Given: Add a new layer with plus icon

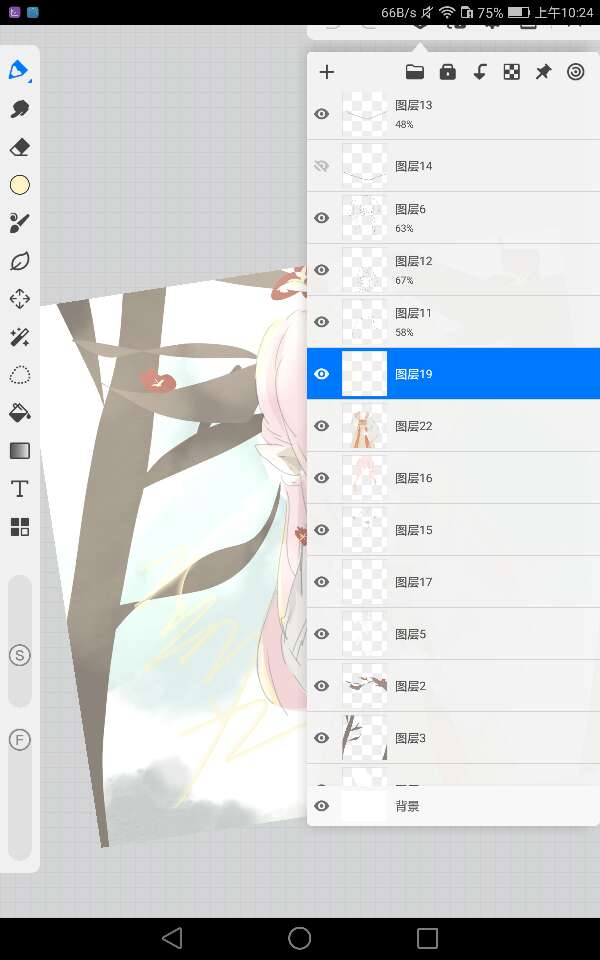Looking at the screenshot, I should point(326,72).
